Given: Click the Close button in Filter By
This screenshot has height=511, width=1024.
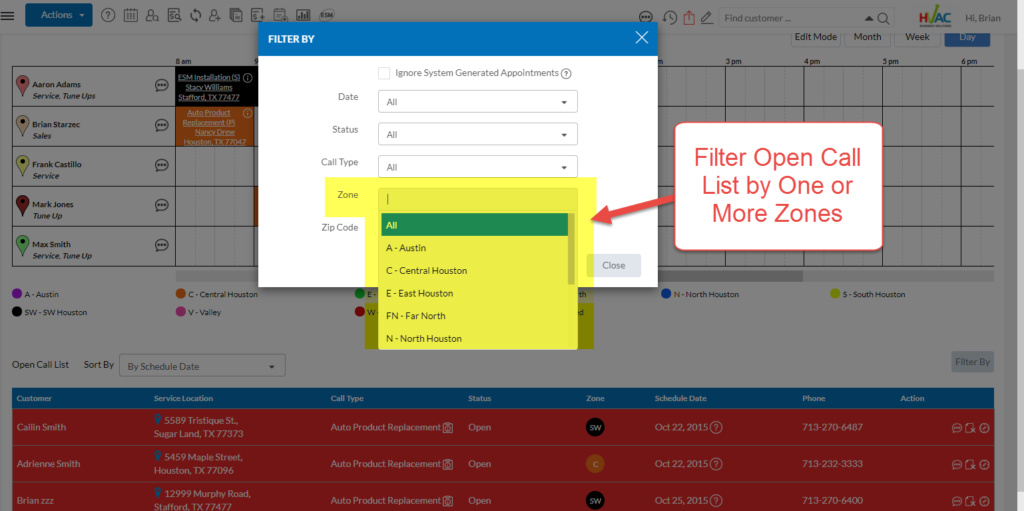Looking at the screenshot, I should 613,265.
